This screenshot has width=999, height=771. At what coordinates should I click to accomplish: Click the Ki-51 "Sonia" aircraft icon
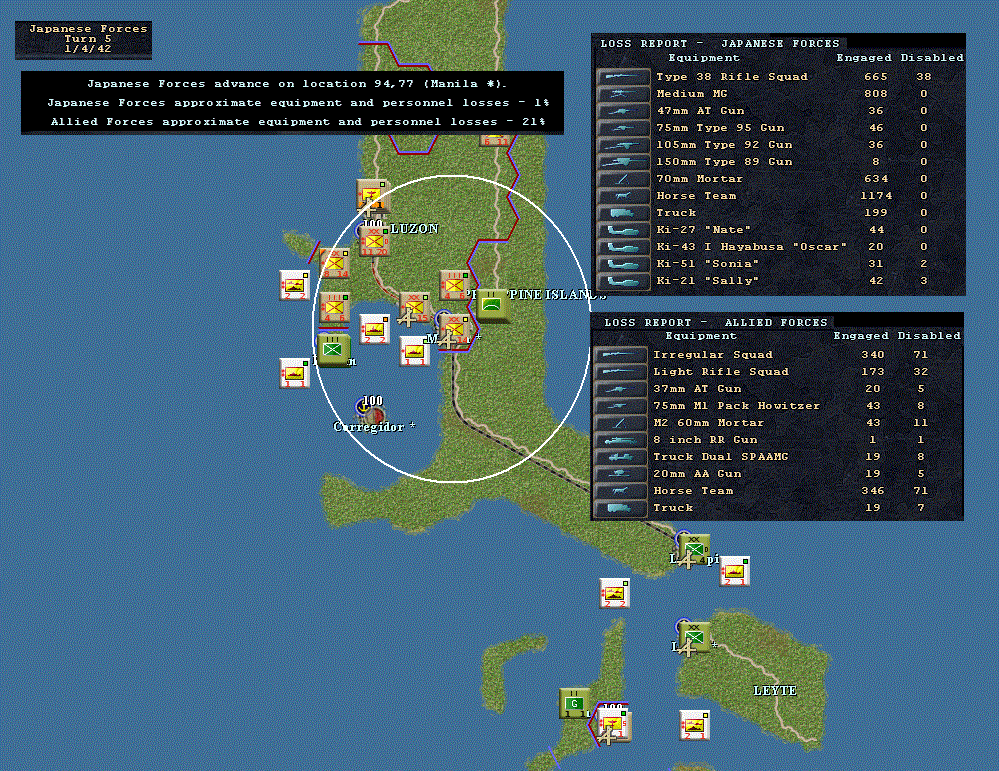[x=623, y=264]
